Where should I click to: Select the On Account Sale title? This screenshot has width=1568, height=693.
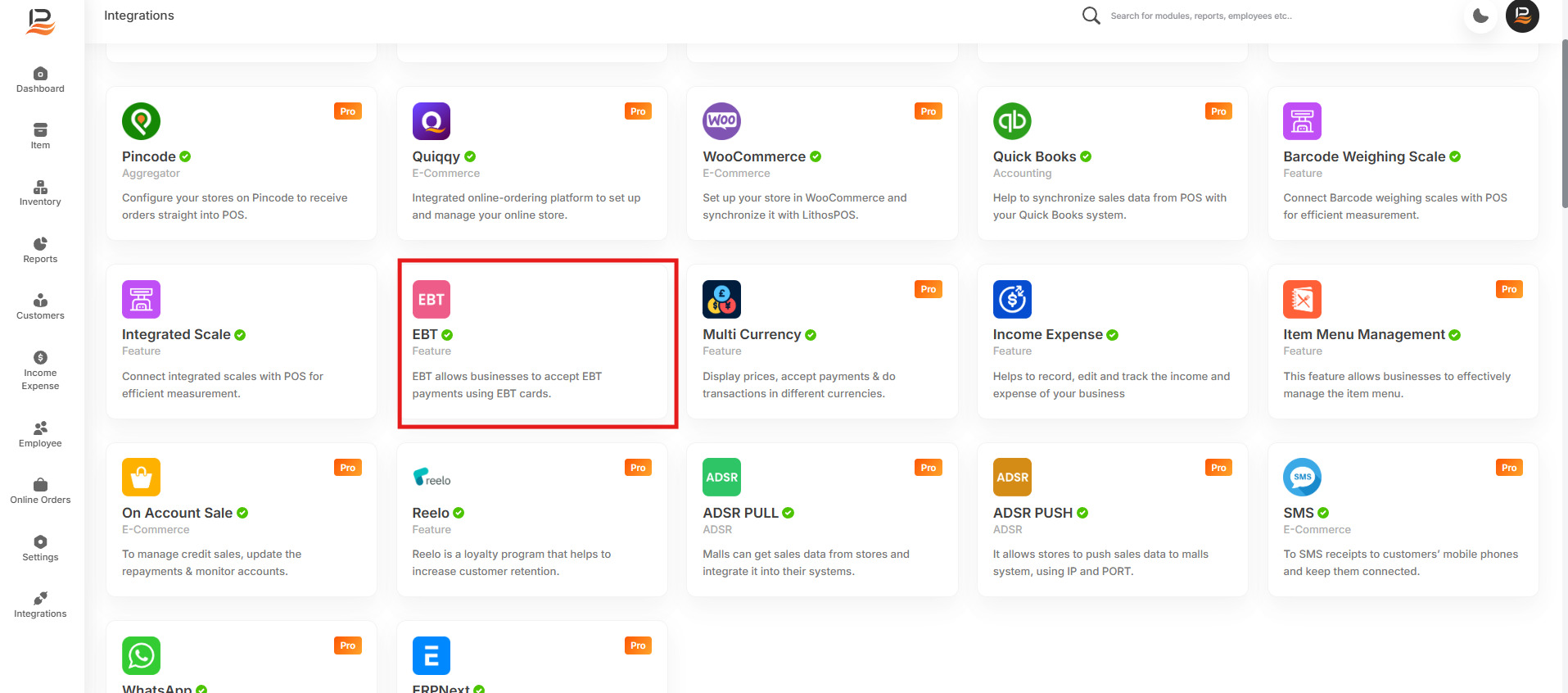click(178, 513)
